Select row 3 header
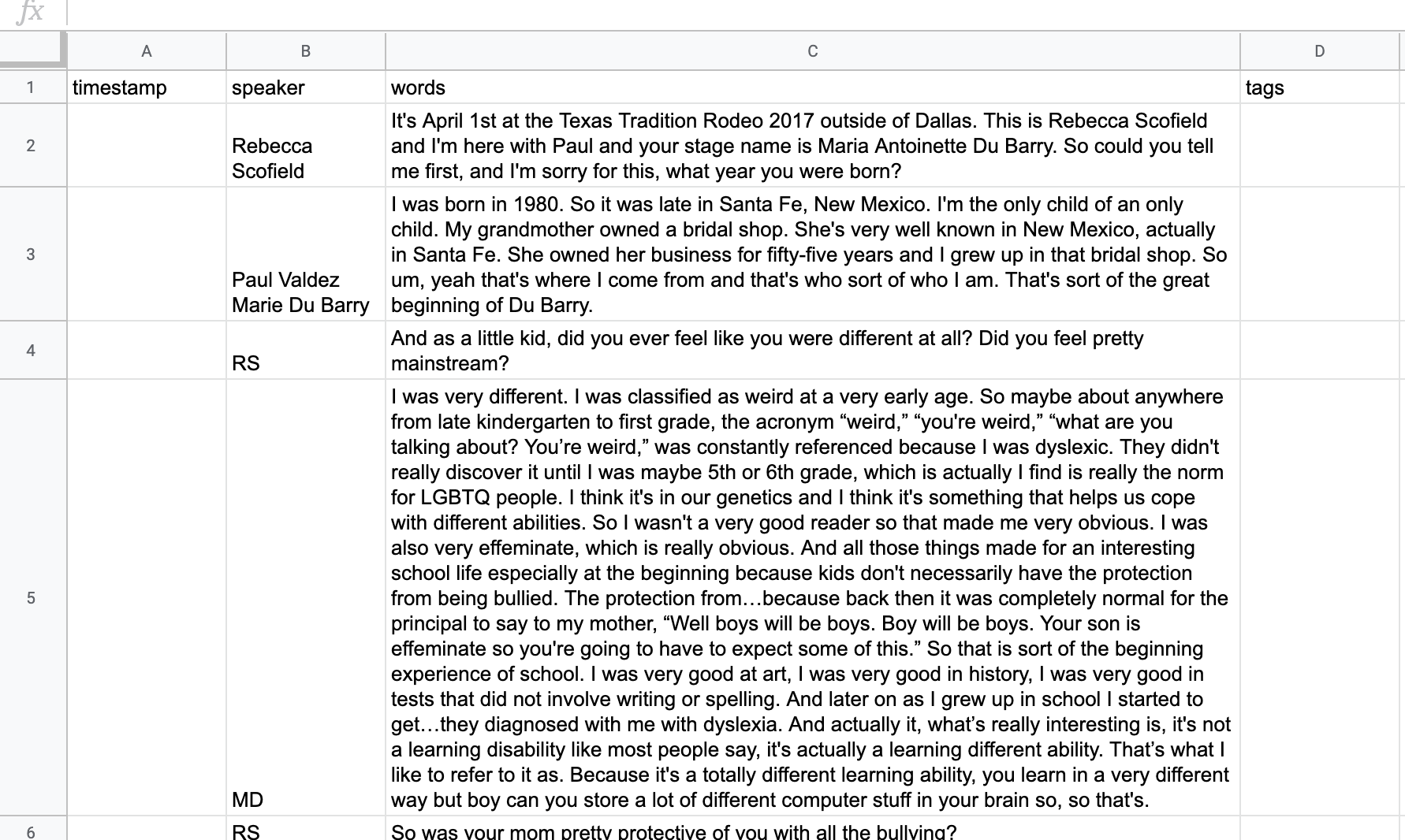This screenshot has width=1405, height=840. (x=30, y=254)
